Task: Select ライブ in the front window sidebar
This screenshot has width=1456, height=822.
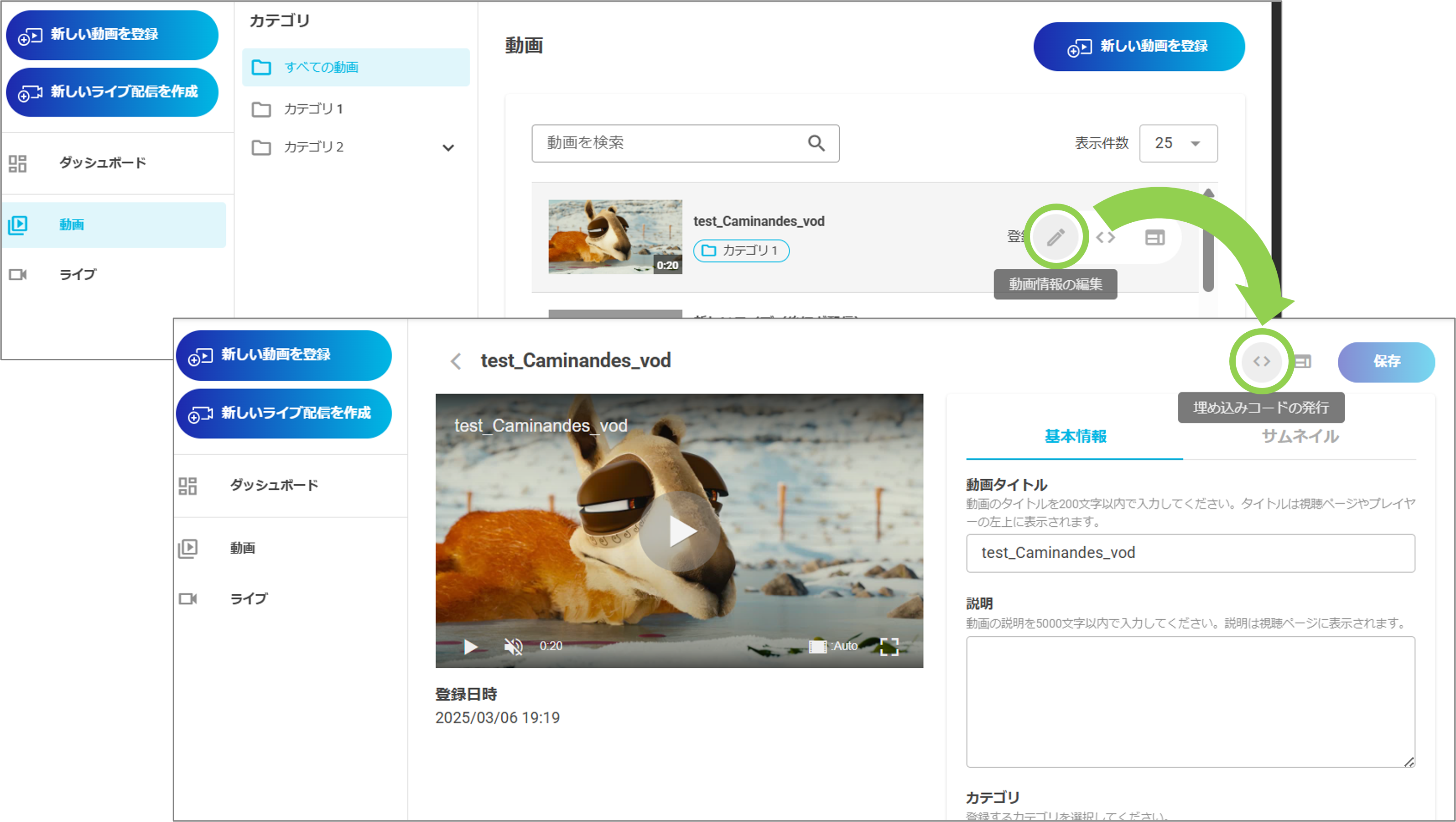Action: 291,598
